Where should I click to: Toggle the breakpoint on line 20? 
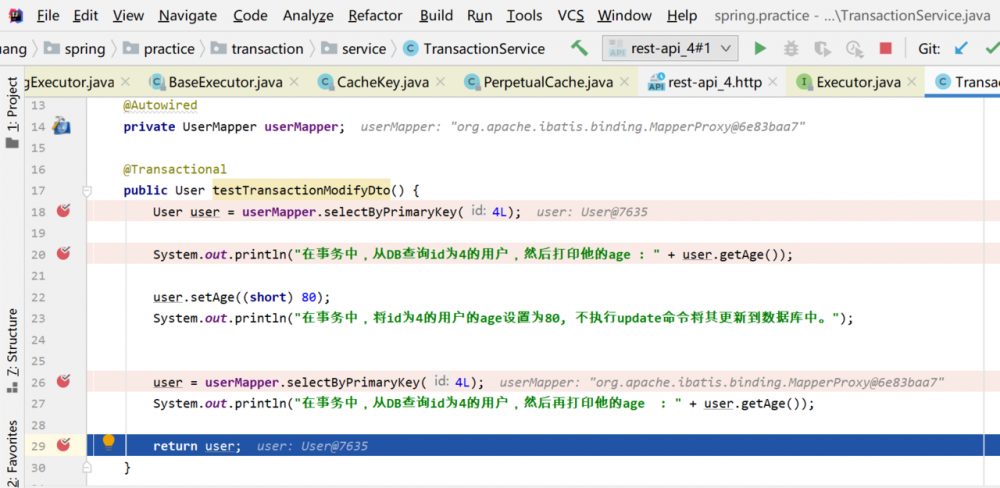pos(63,254)
